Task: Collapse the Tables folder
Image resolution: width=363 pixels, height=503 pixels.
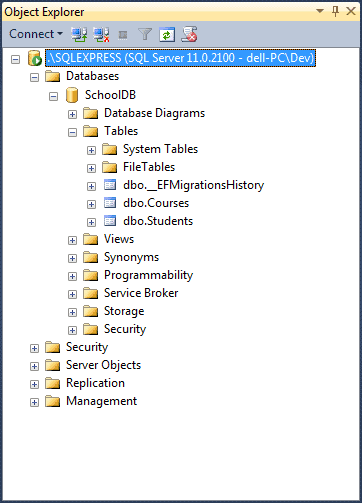Action: (72, 132)
